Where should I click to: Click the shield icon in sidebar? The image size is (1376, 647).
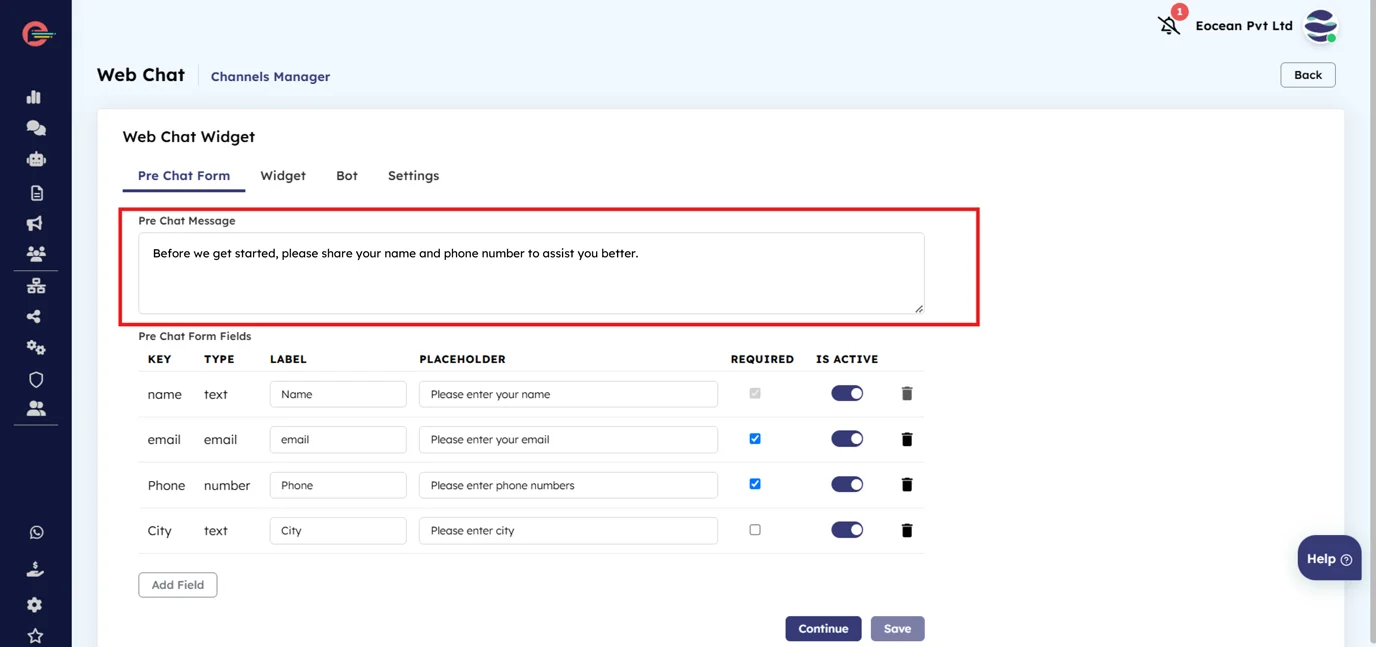point(36,379)
